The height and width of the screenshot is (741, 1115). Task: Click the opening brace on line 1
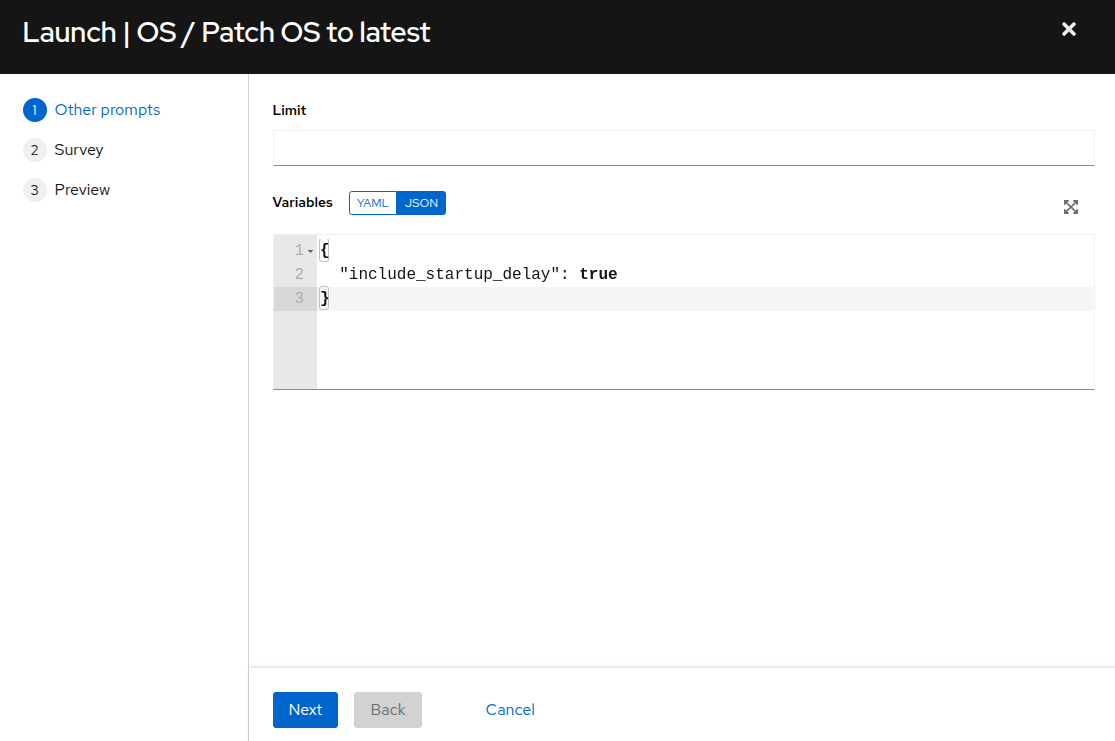pyautogui.click(x=324, y=250)
